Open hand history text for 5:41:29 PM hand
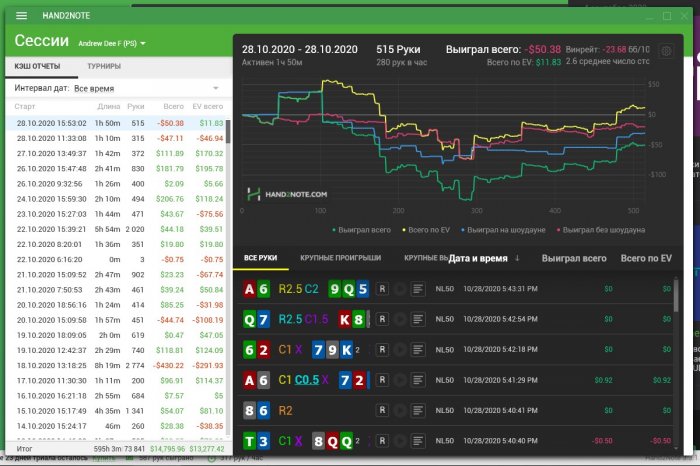Screen dimensions: 700x466 (418, 380)
